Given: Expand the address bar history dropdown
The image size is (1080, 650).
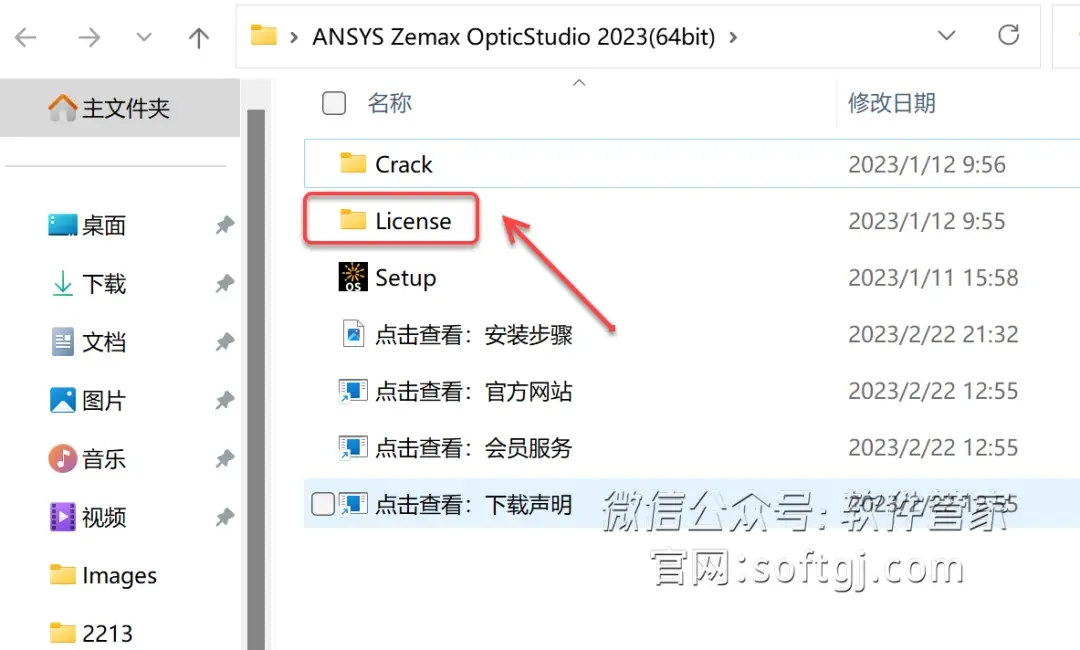Looking at the screenshot, I should click(947, 35).
